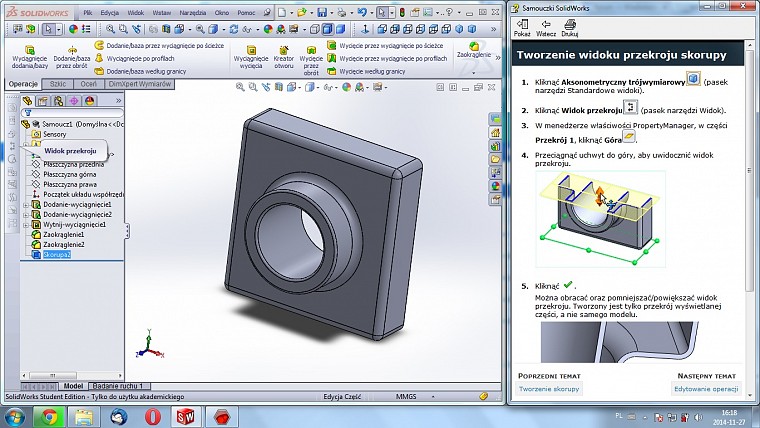Viewport: 760px width, 428px height.
Task: Choose Dodanie/baza przez wyciągnięcie po ścieżce
Action: click(x=159, y=46)
